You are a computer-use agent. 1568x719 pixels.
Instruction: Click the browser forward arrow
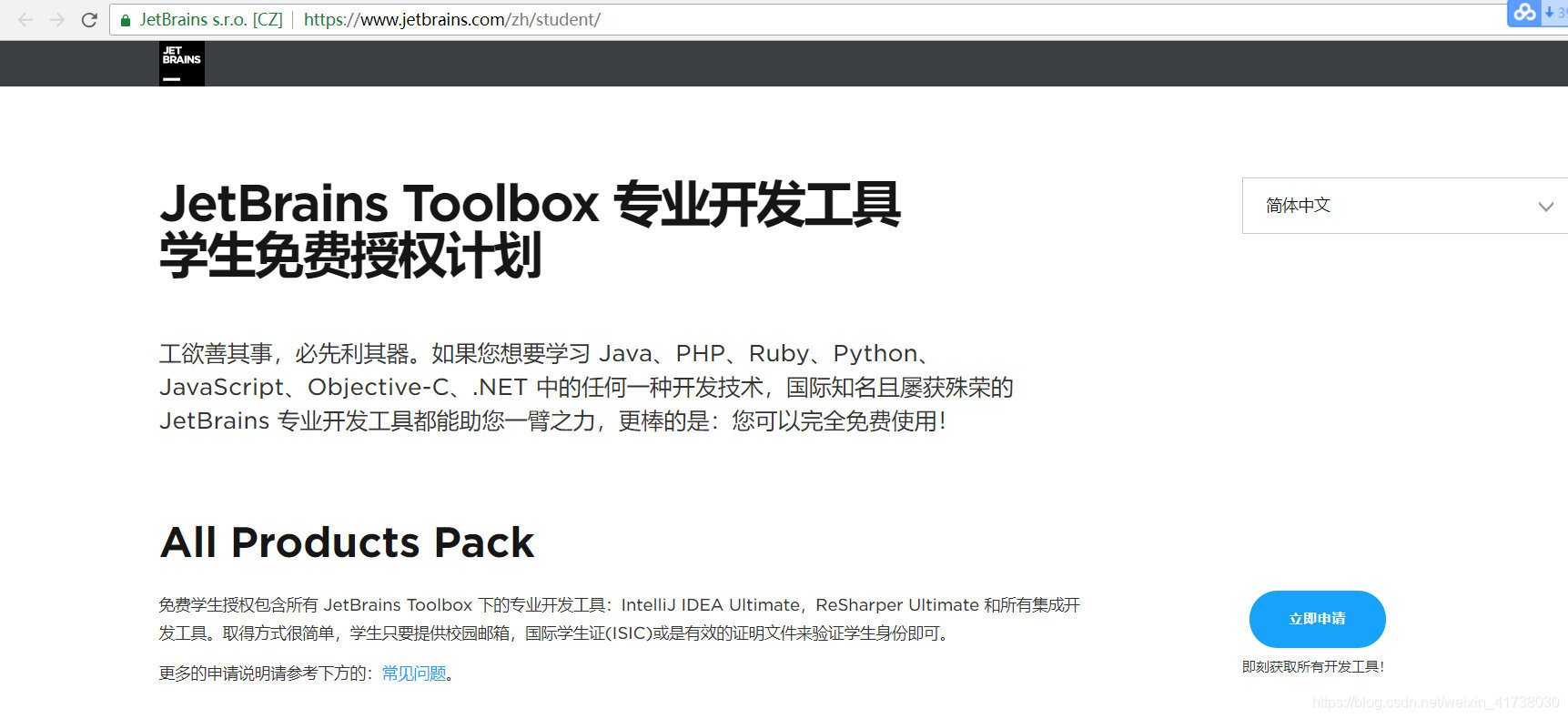click(x=57, y=19)
